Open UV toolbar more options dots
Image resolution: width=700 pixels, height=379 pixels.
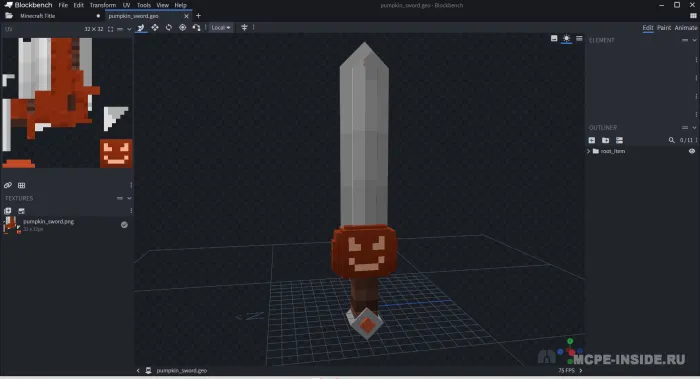click(x=131, y=185)
